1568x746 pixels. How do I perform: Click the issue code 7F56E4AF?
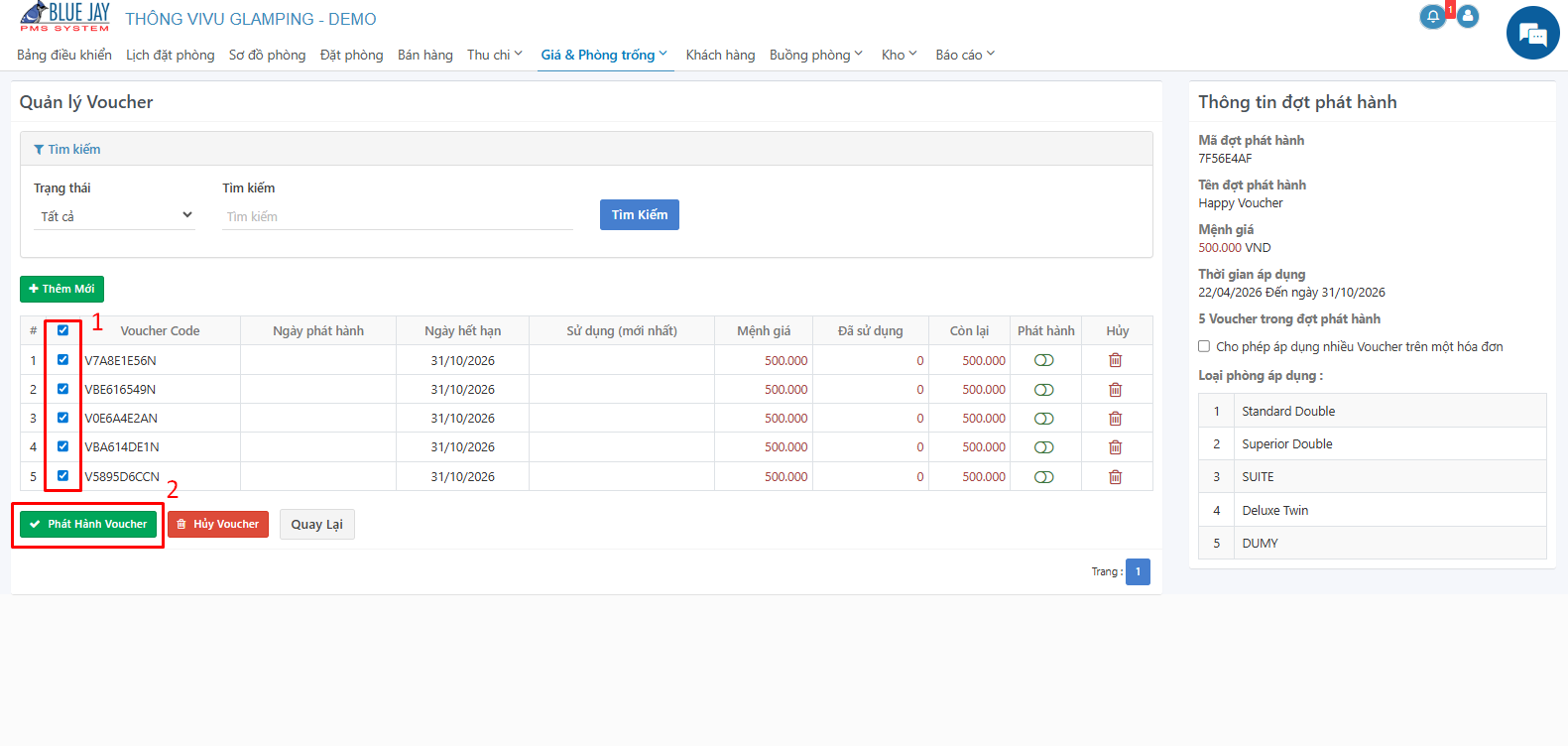point(1225,158)
